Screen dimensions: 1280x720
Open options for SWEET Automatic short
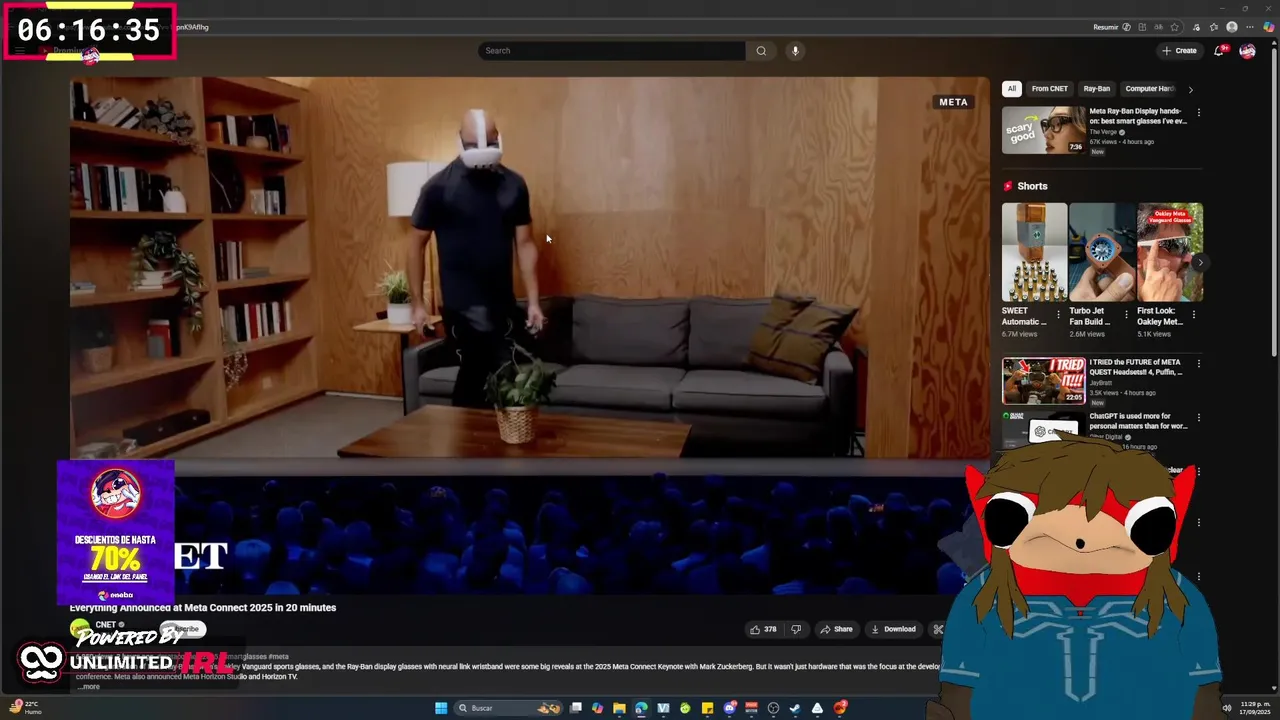[1058, 314]
